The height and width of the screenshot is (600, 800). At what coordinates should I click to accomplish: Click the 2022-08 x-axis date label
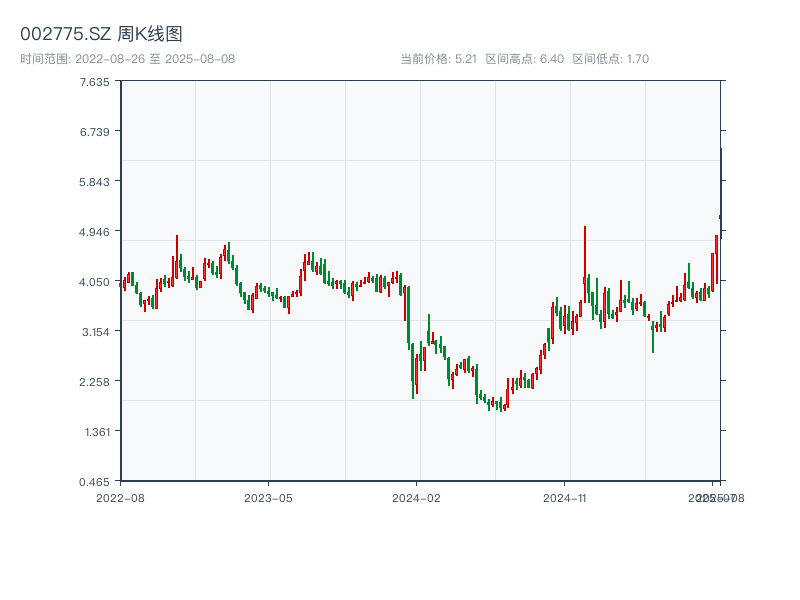click(120, 497)
